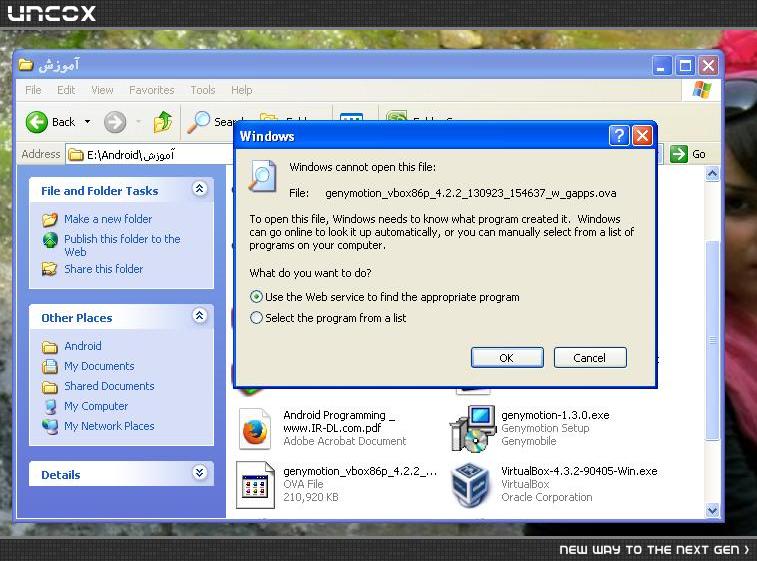Click the My Computer icon
757x561 pixels.
50,407
